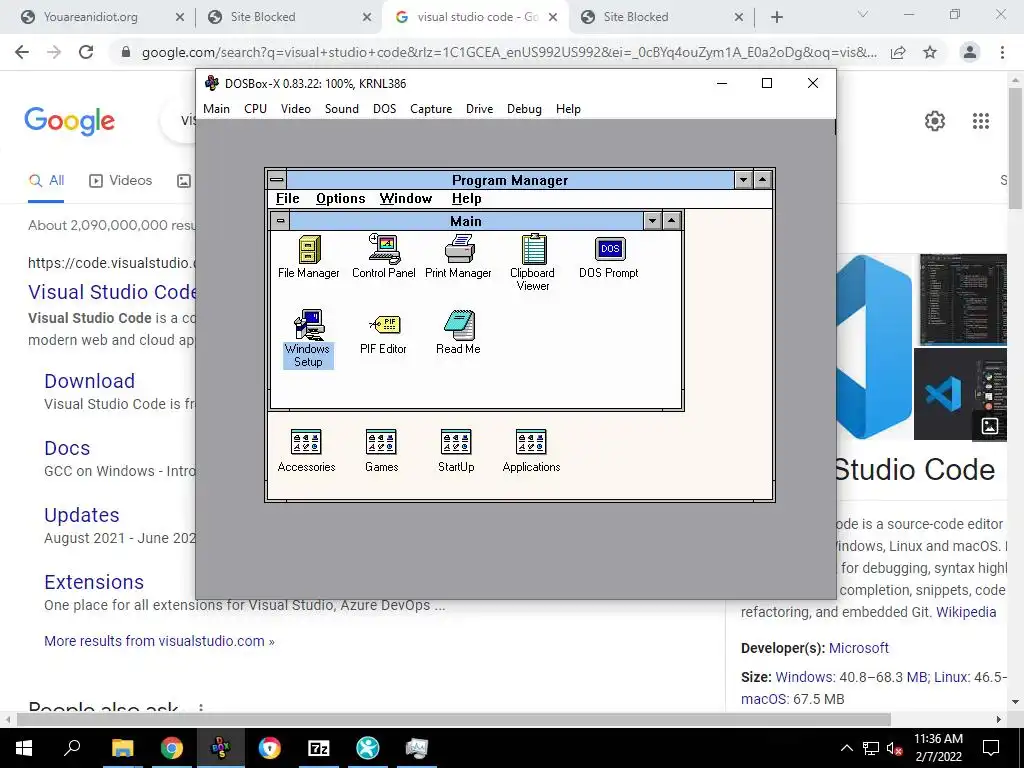
Task: Open the PIF Editor icon
Action: pos(383,334)
